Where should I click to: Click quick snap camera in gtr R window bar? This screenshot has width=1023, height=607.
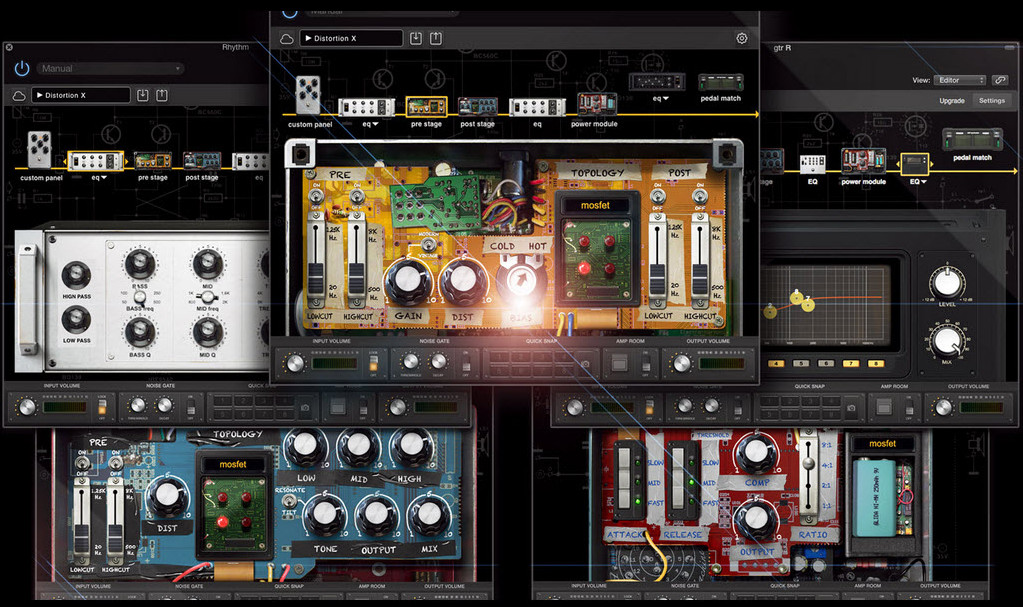coord(851,408)
